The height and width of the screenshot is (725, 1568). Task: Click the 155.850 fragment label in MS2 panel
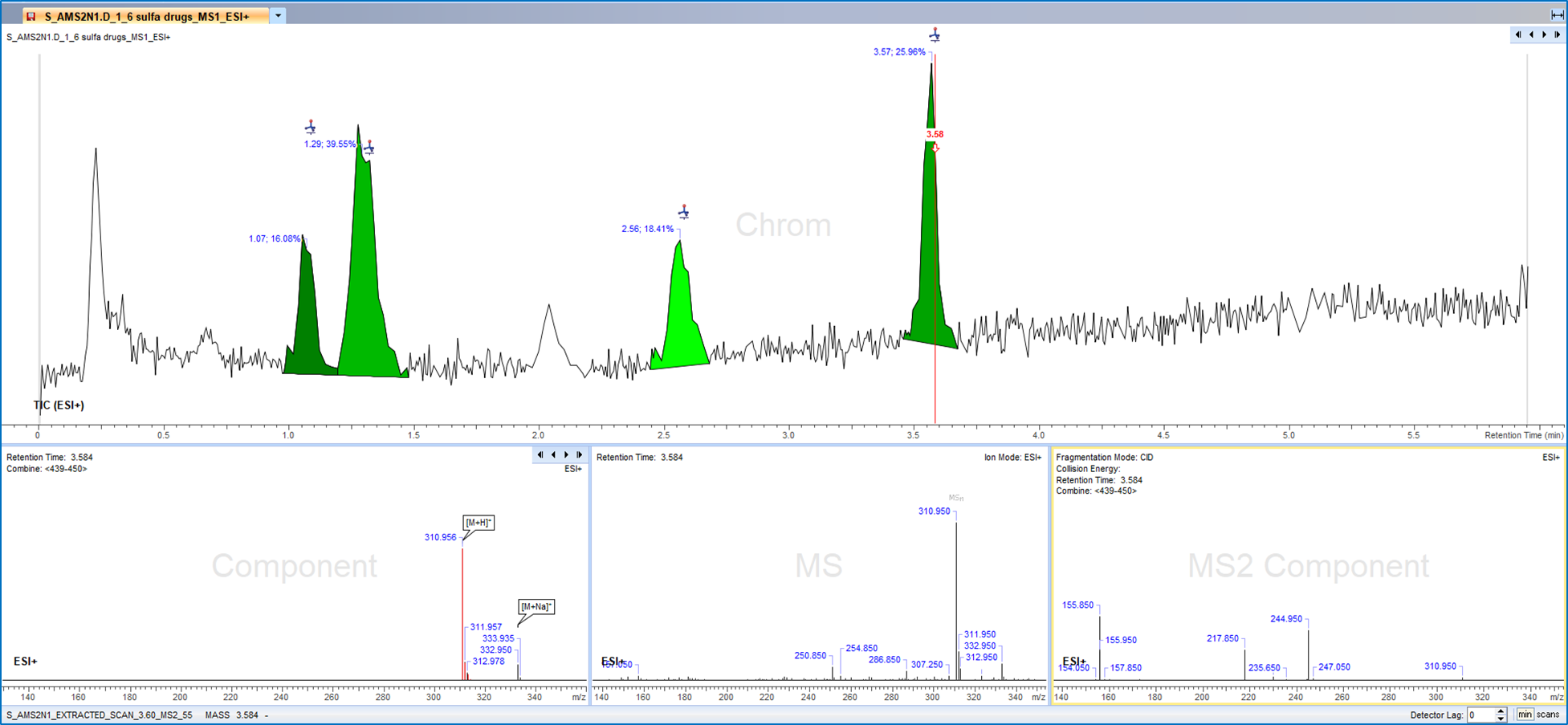click(x=1077, y=605)
